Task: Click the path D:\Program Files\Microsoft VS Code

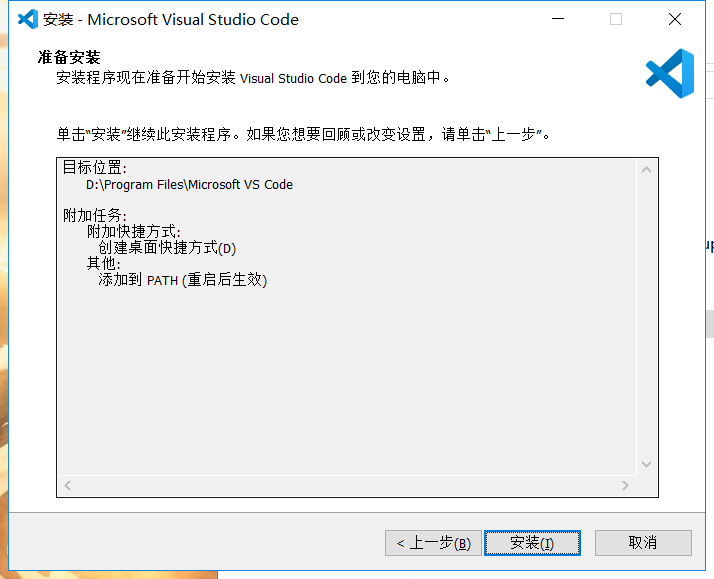Action: (189, 184)
